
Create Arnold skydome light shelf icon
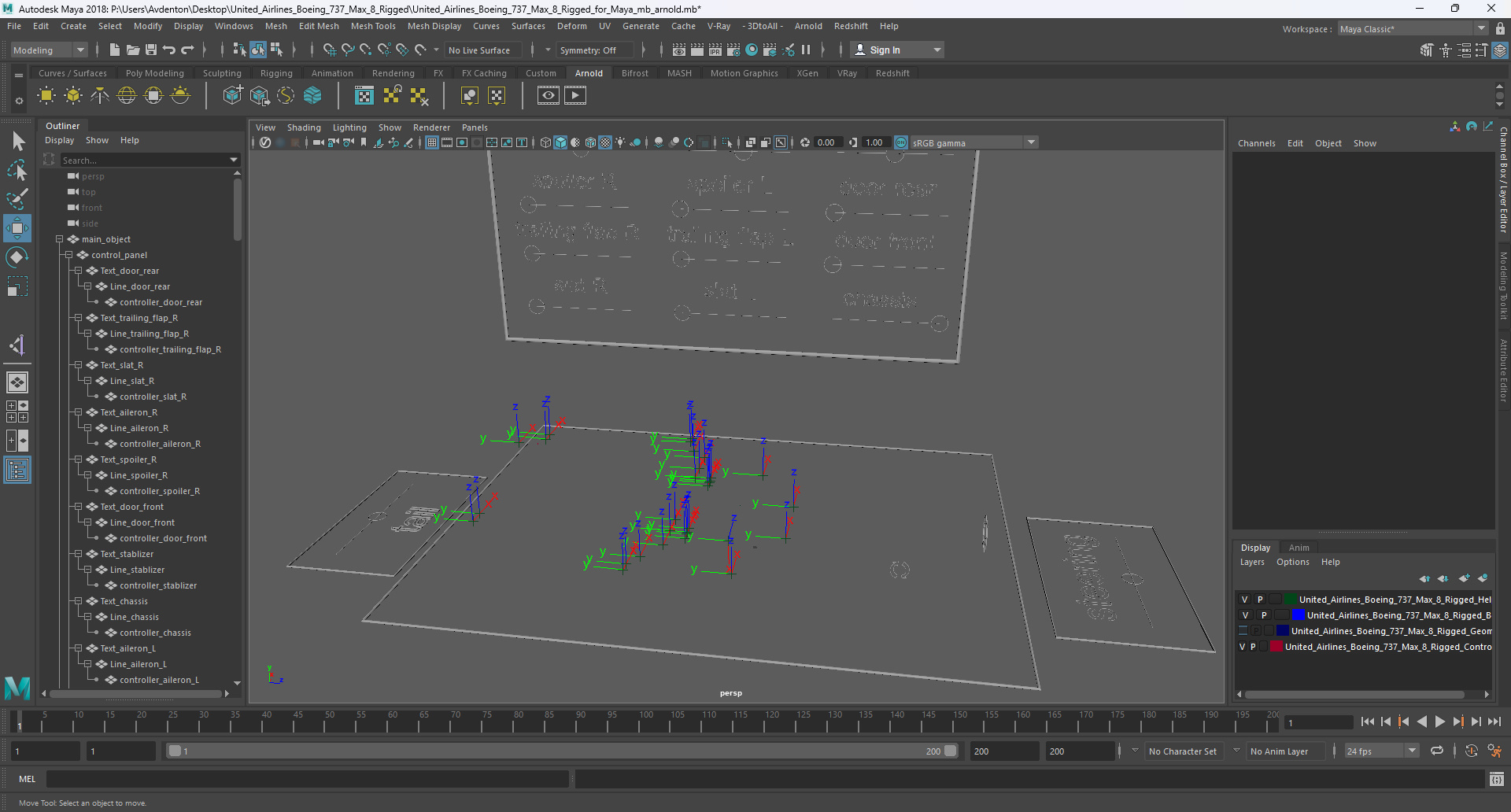127,96
